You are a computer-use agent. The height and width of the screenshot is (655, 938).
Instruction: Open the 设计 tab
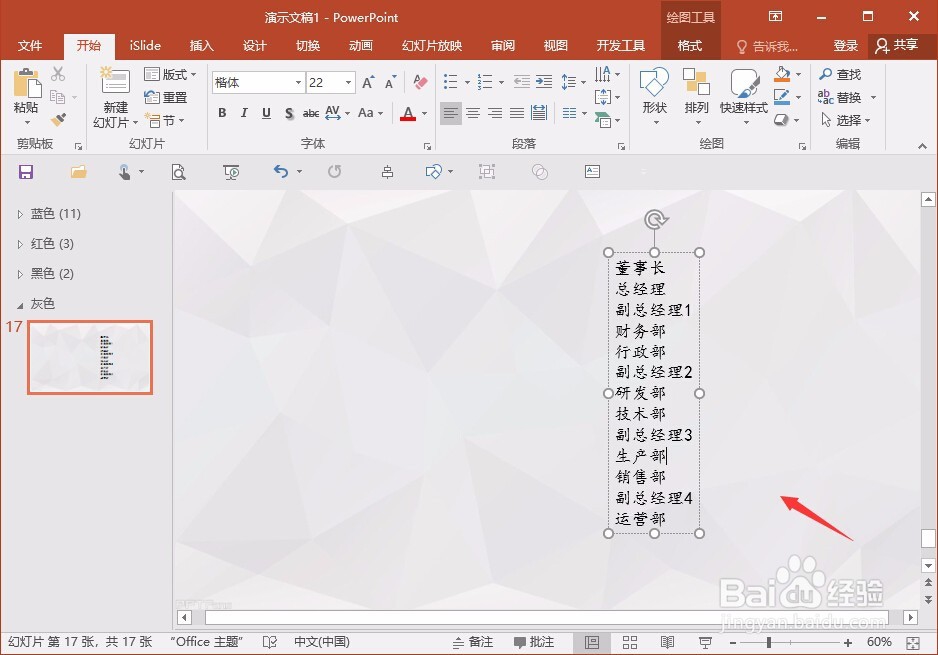click(254, 45)
